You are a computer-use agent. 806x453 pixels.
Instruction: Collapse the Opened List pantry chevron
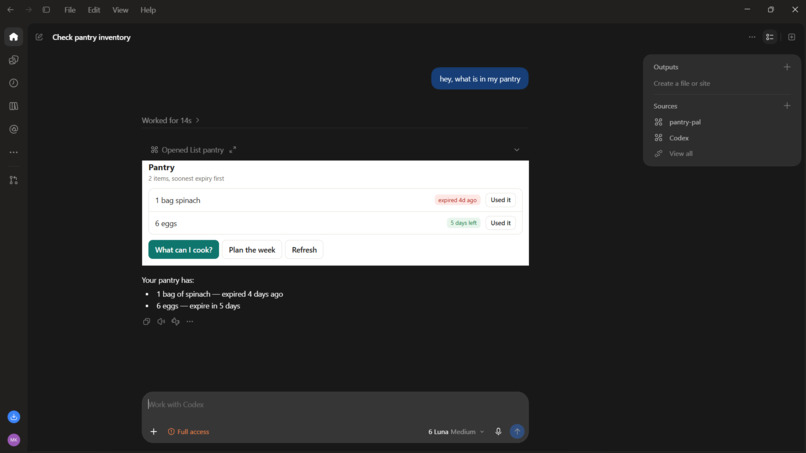(x=517, y=150)
